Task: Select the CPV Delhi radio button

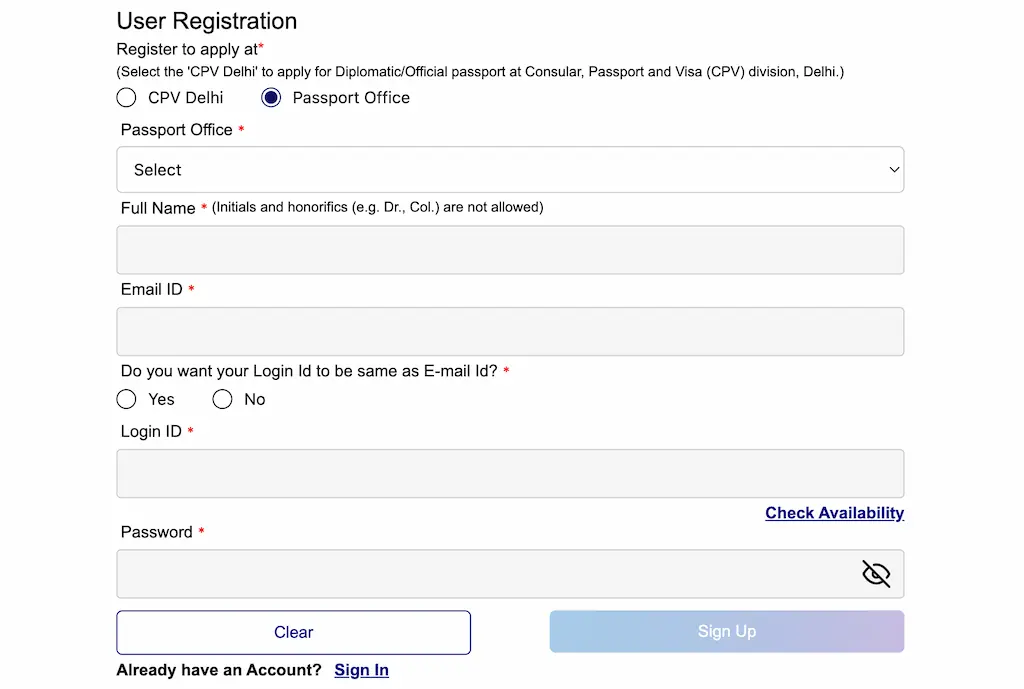Action: coord(126,97)
